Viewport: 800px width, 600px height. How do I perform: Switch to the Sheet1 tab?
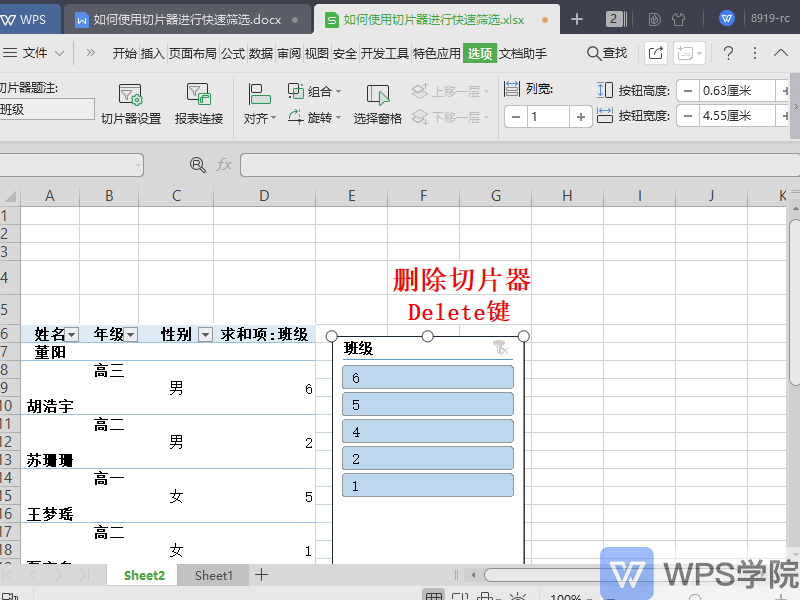213,576
